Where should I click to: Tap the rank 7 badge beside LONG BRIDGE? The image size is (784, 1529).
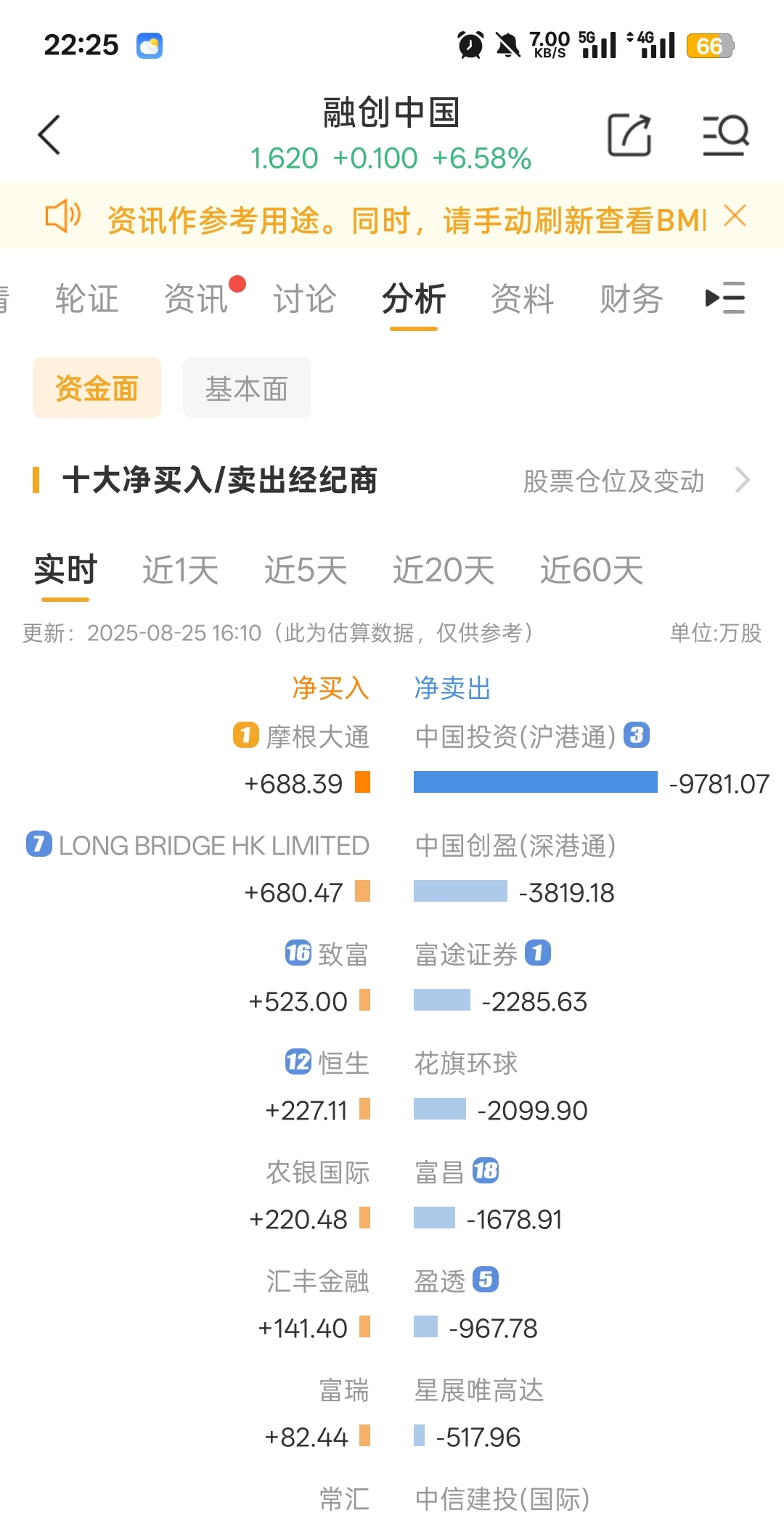(39, 844)
